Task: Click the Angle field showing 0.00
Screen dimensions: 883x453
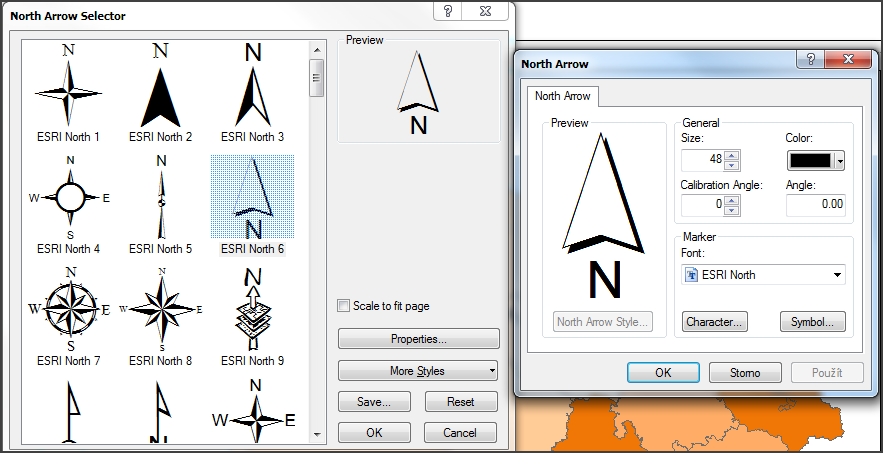Action: 816,205
